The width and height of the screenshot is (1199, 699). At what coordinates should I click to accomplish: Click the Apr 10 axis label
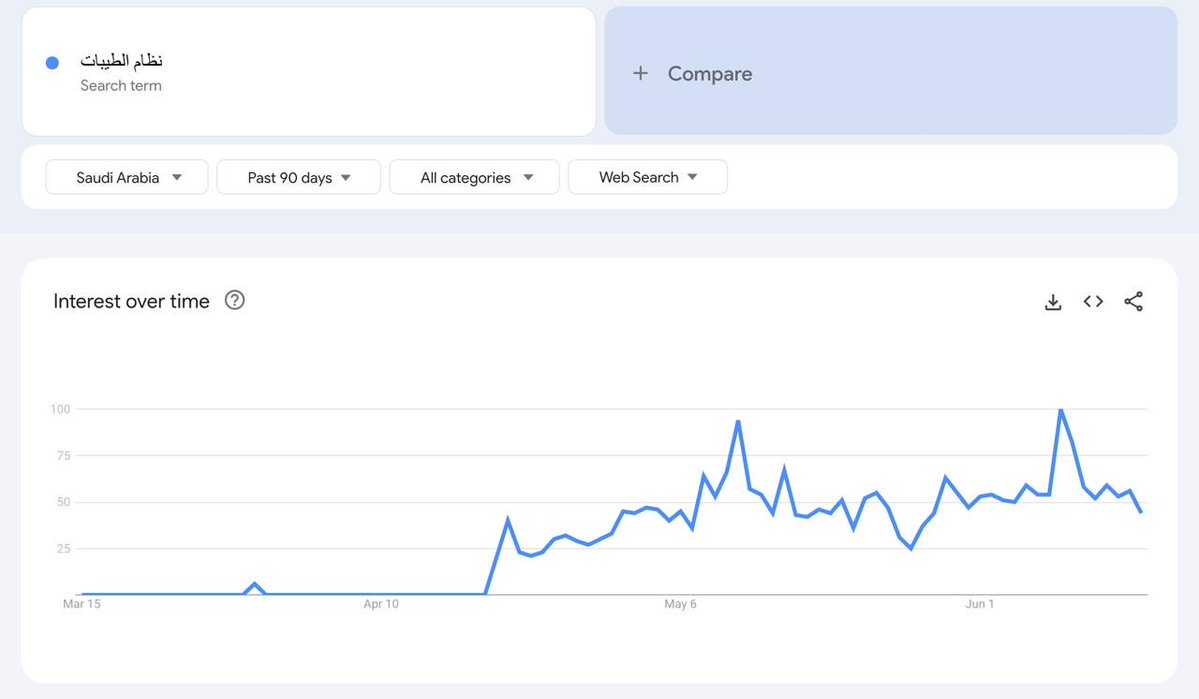click(x=381, y=604)
